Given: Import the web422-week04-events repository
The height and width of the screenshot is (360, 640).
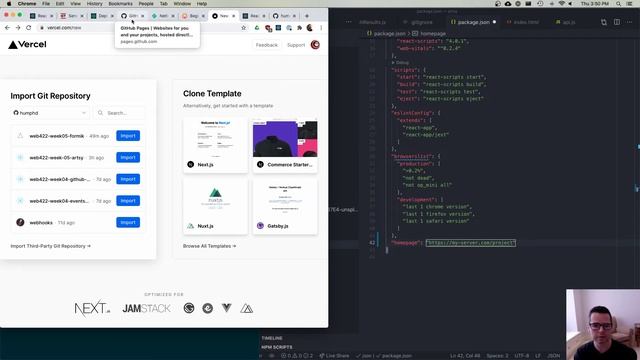Looking at the screenshot, I should 128,201.
